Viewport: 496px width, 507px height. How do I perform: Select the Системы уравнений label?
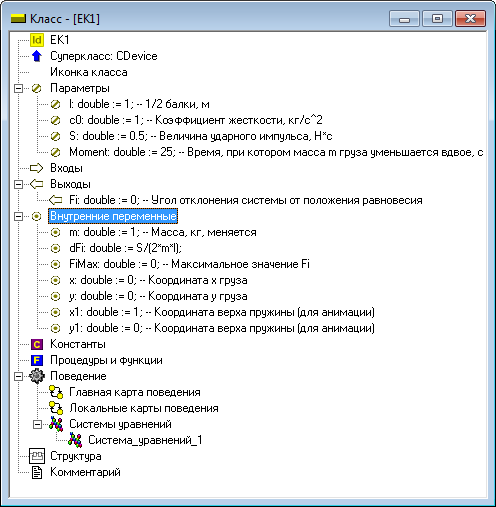pos(120,424)
